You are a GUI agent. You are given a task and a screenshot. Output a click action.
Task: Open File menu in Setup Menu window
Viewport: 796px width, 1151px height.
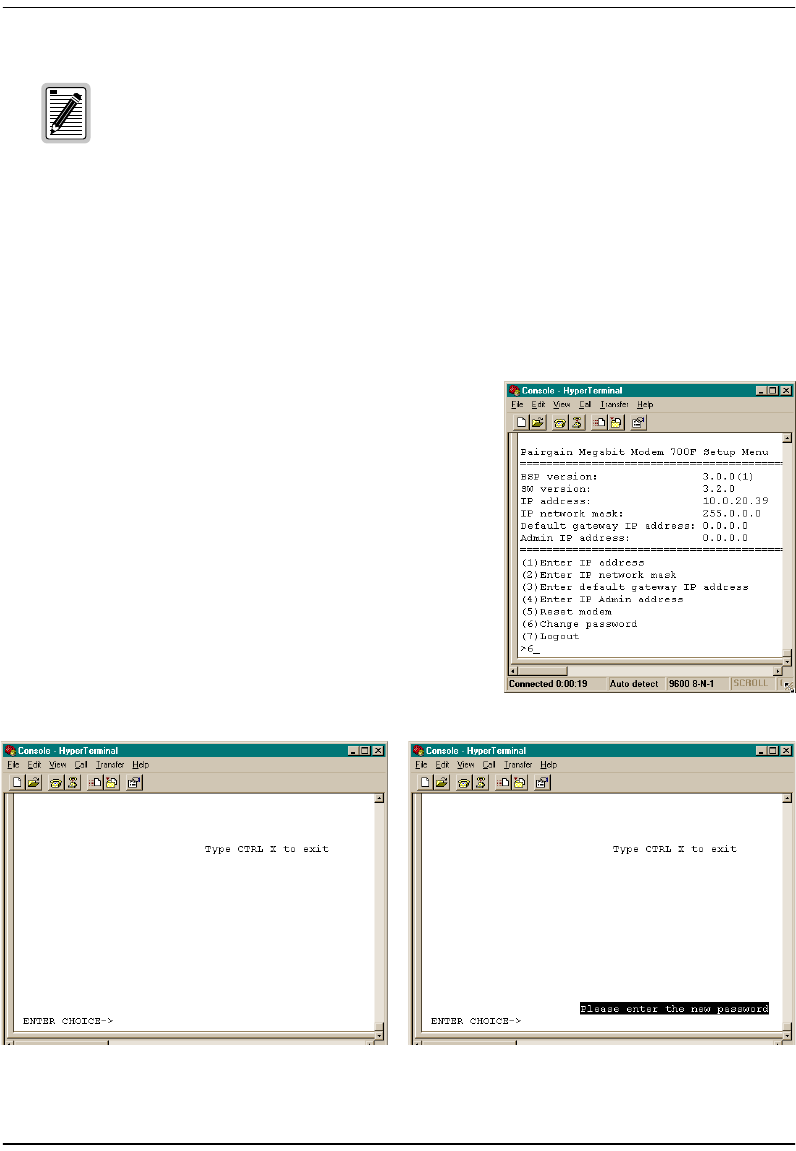point(517,404)
